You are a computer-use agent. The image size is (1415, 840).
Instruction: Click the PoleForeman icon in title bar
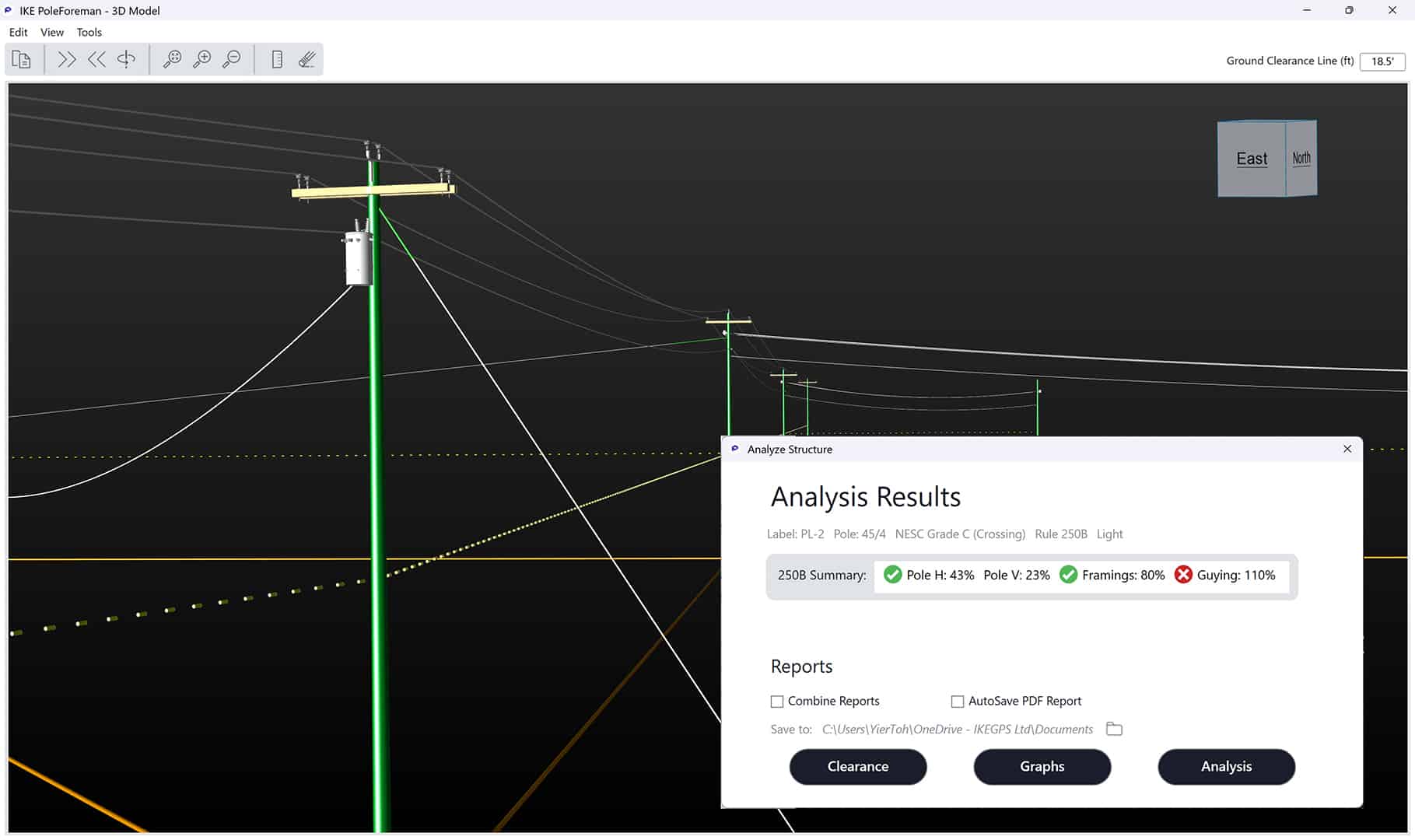9,10
